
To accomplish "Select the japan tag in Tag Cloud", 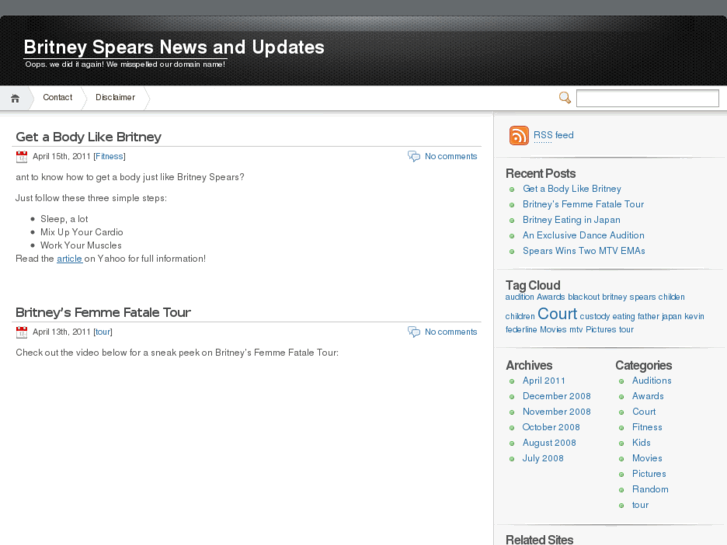I will pyautogui.click(x=671, y=316).
